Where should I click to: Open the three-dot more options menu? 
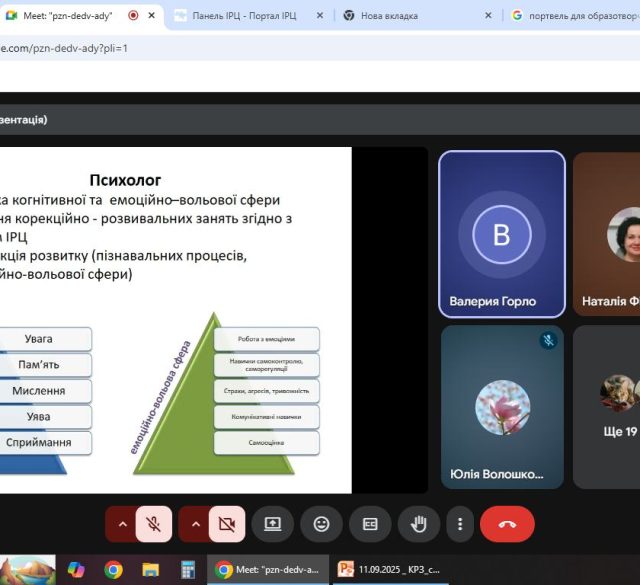[459, 523]
